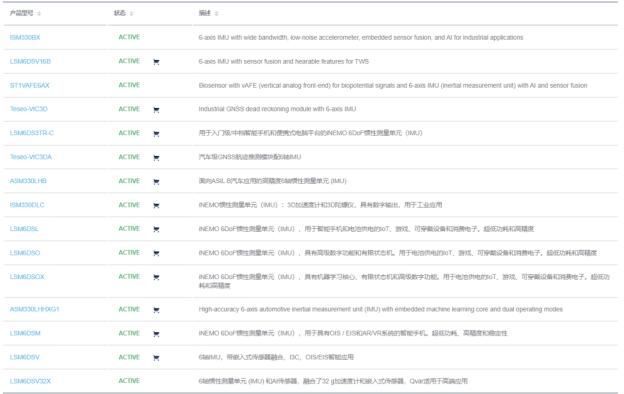Add LSM6DSV16B to cart via cart icon
Viewport: 624px width, 394px height.
tap(156, 62)
